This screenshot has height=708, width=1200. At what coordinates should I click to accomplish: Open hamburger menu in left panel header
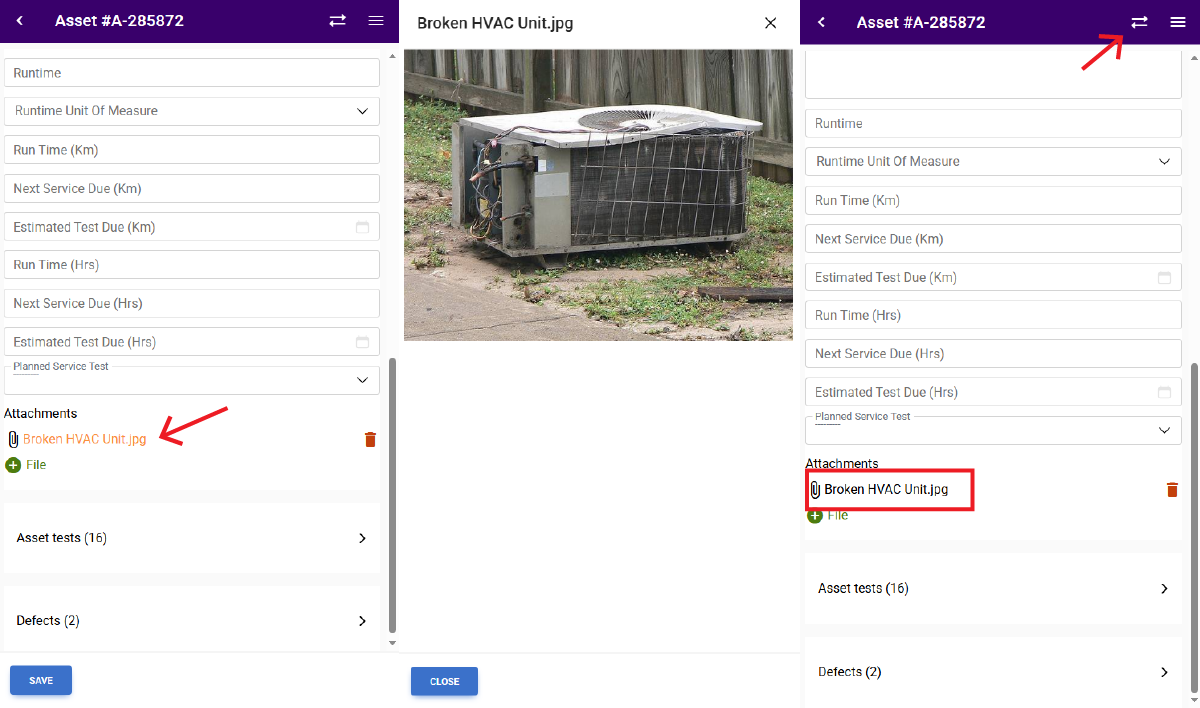point(376,21)
